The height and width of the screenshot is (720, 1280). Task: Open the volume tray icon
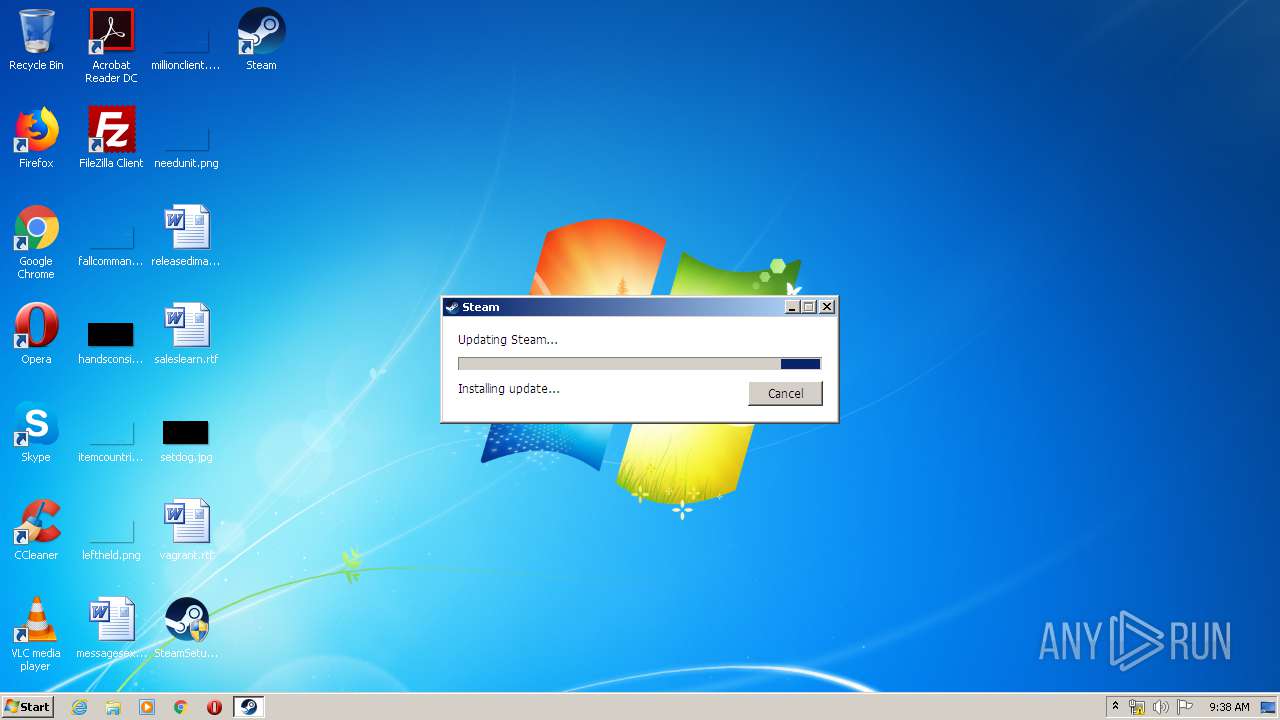click(x=1160, y=707)
